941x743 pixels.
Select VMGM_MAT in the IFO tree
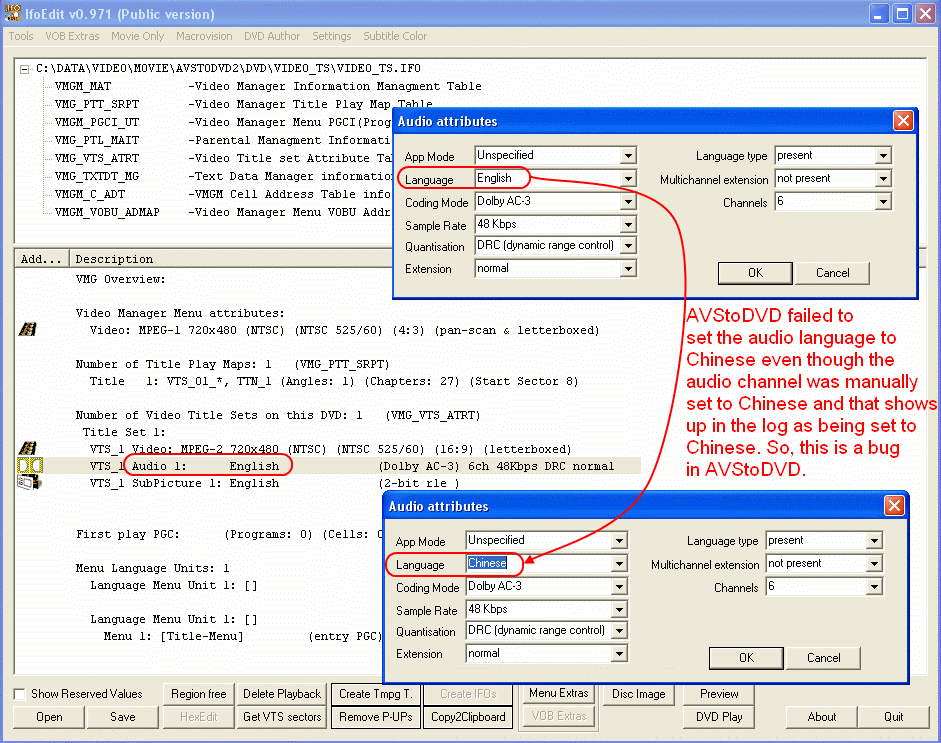click(83, 86)
